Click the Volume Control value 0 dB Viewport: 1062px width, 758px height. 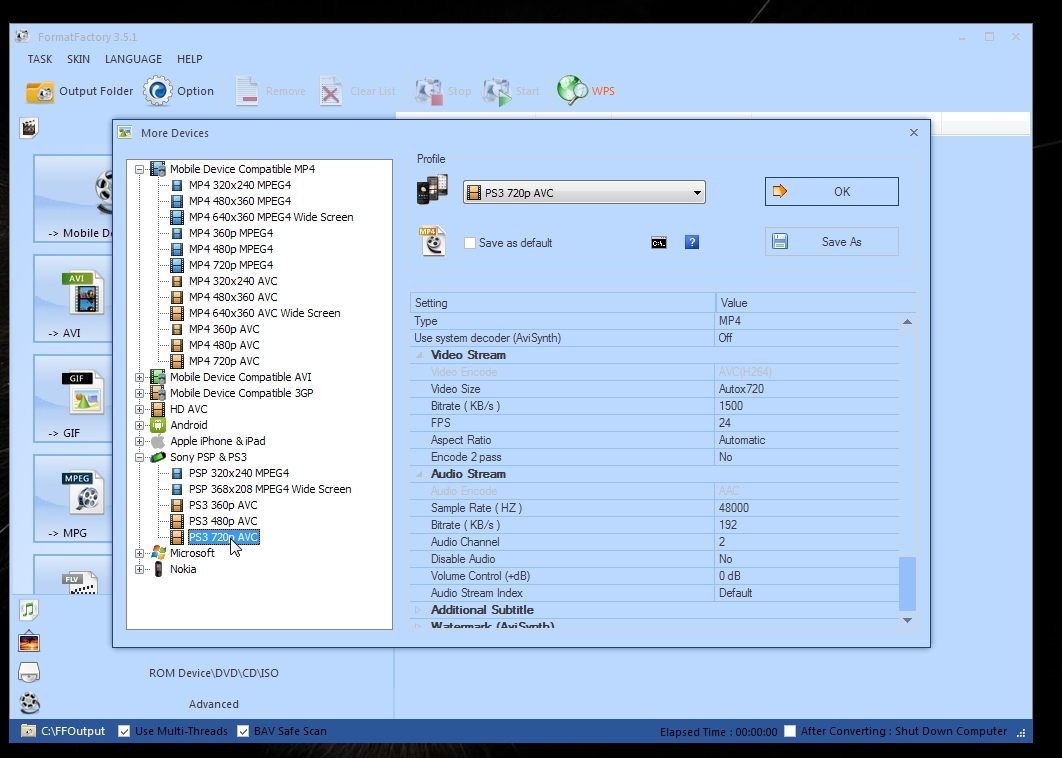click(x=729, y=576)
